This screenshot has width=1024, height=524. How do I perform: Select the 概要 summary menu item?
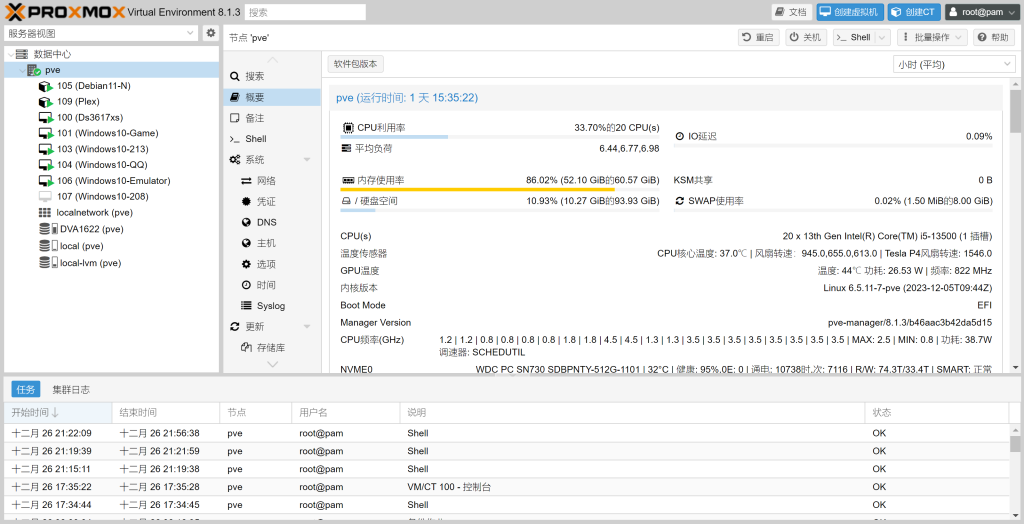pyautogui.click(x=272, y=97)
